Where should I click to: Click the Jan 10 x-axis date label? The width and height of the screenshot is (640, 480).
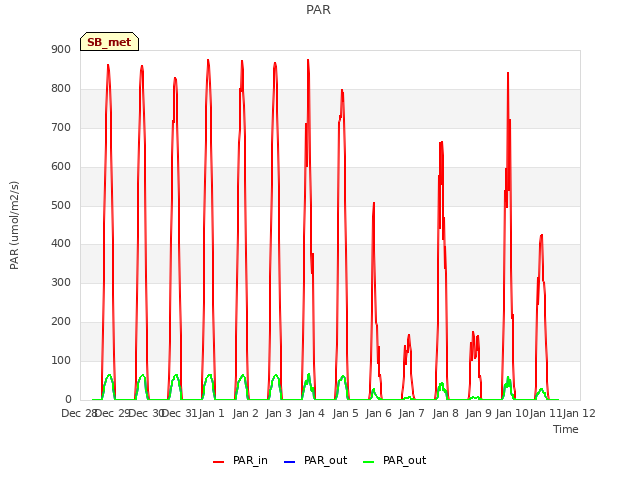point(512,413)
